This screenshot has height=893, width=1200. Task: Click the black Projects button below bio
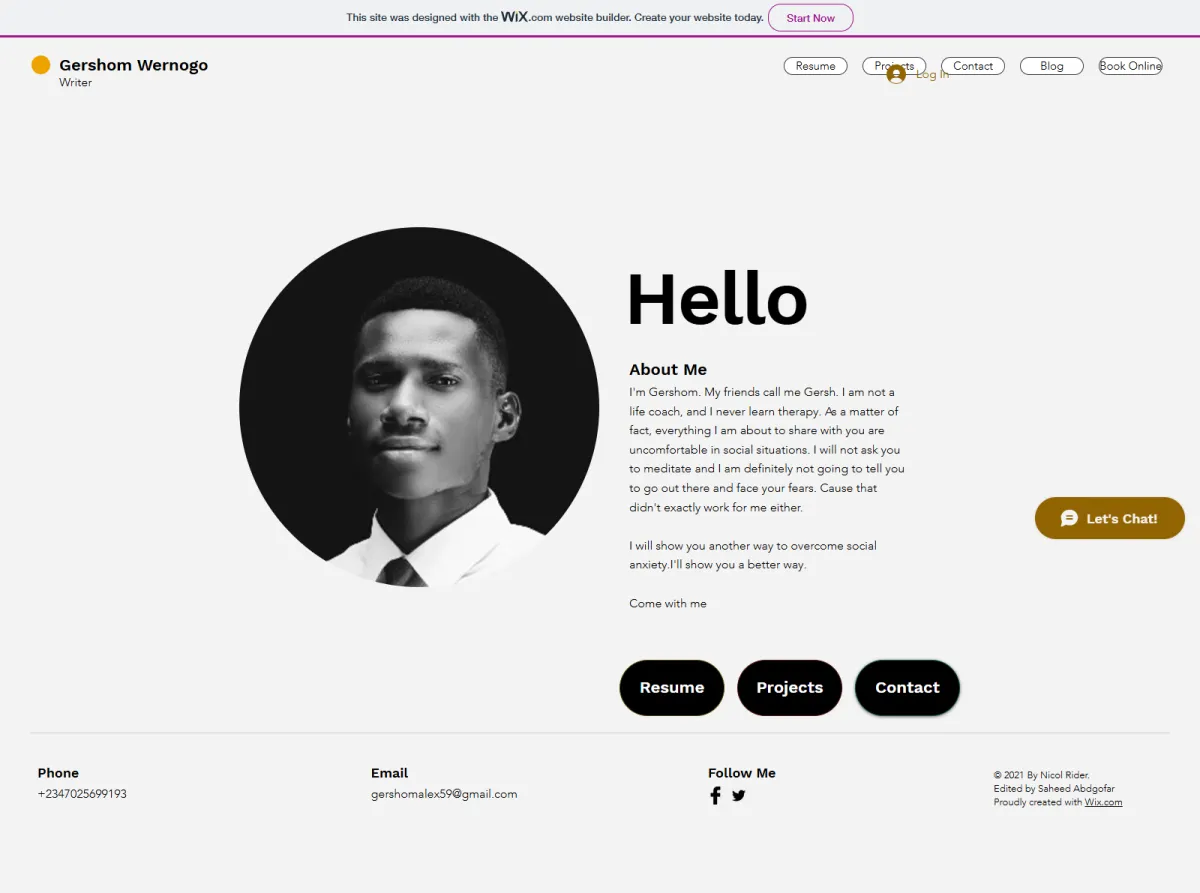pyautogui.click(x=790, y=688)
